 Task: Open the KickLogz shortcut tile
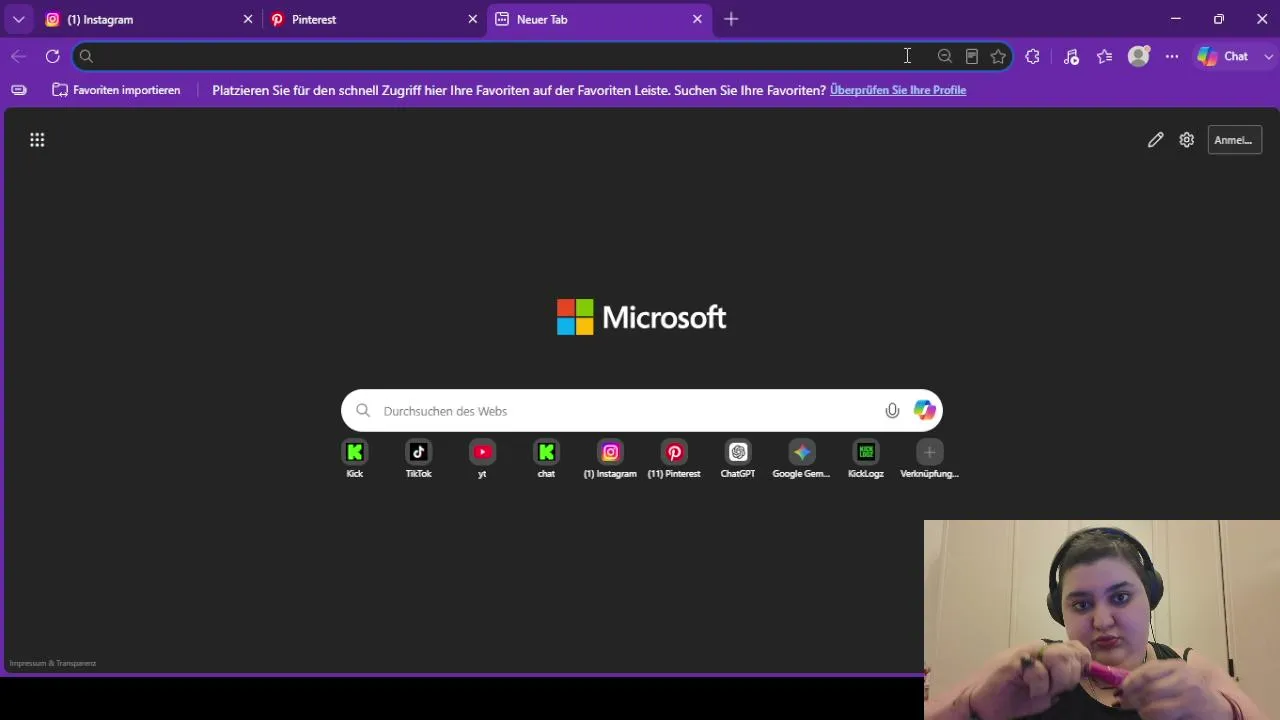[866, 460]
